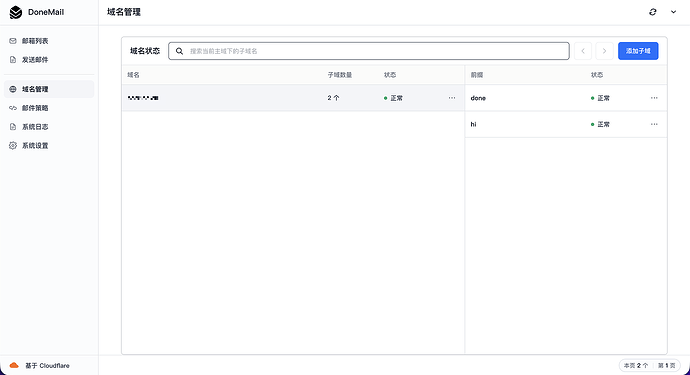690x375 pixels.
Task: Click the refresh icon in top bar
Action: tap(653, 12)
